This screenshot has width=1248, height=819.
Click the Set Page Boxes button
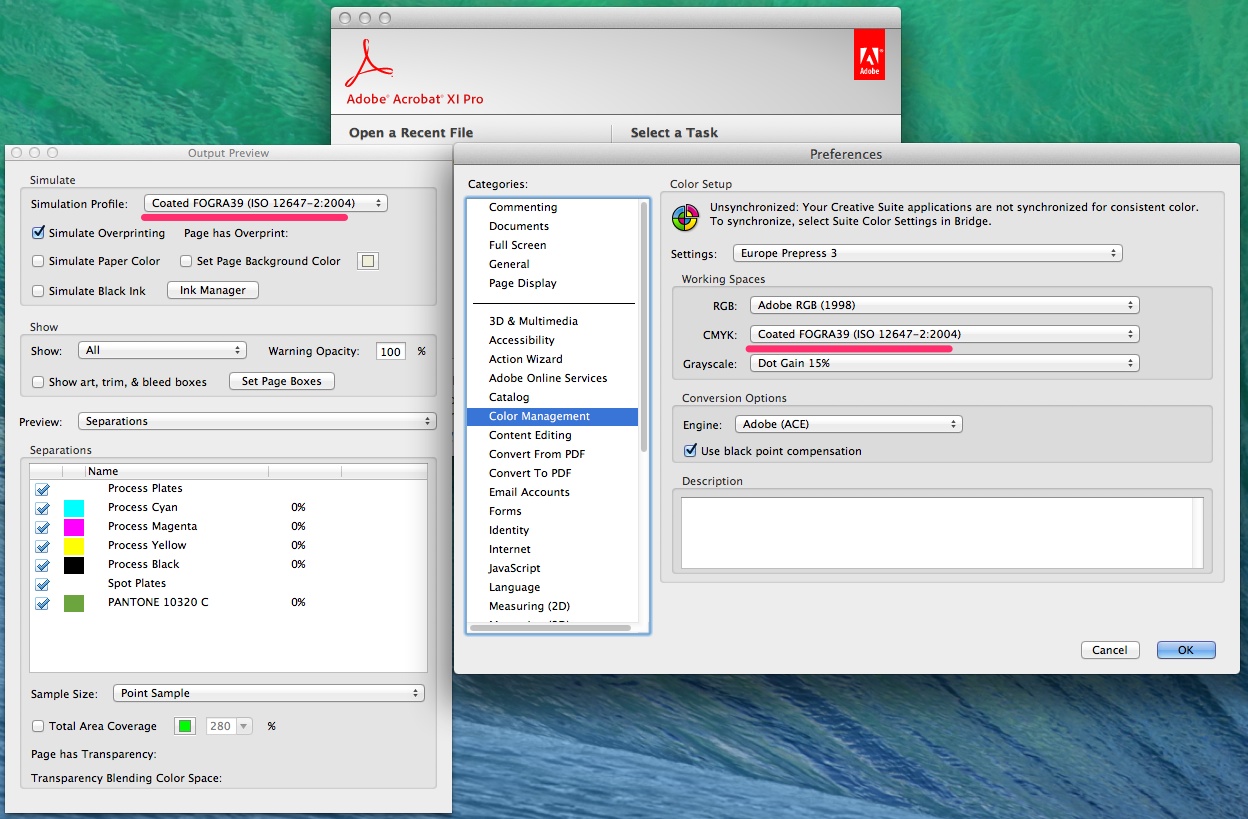[282, 381]
